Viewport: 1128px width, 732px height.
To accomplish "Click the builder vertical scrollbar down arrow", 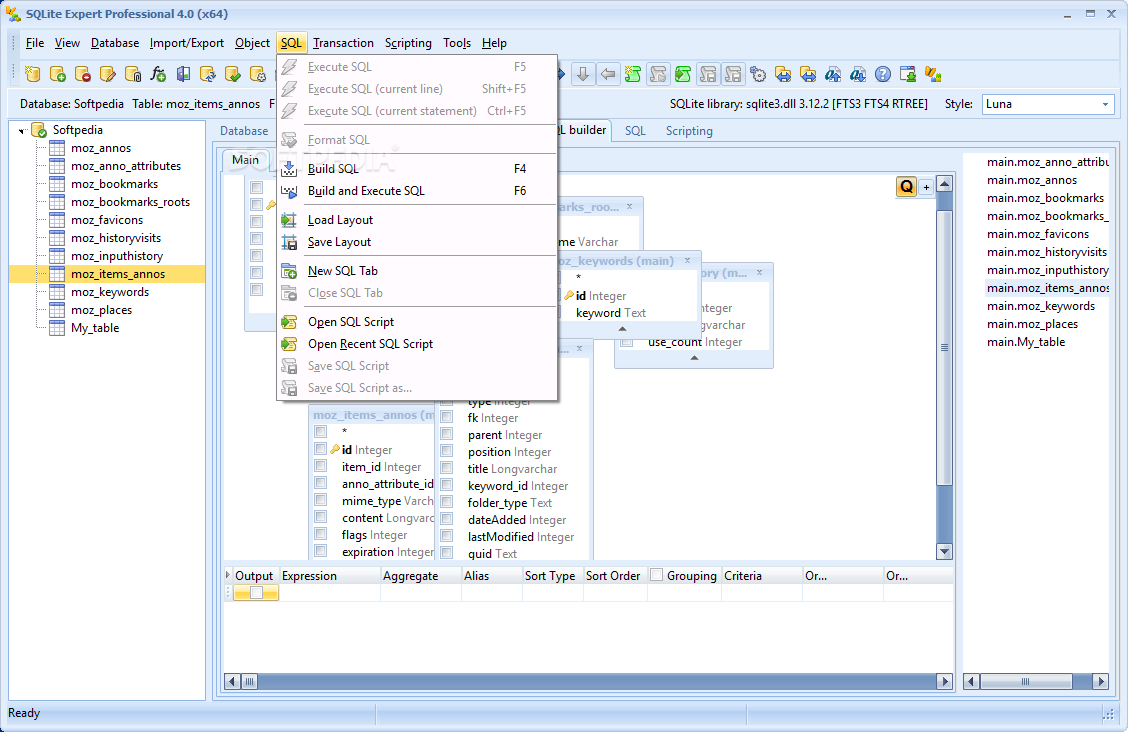I will (945, 552).
